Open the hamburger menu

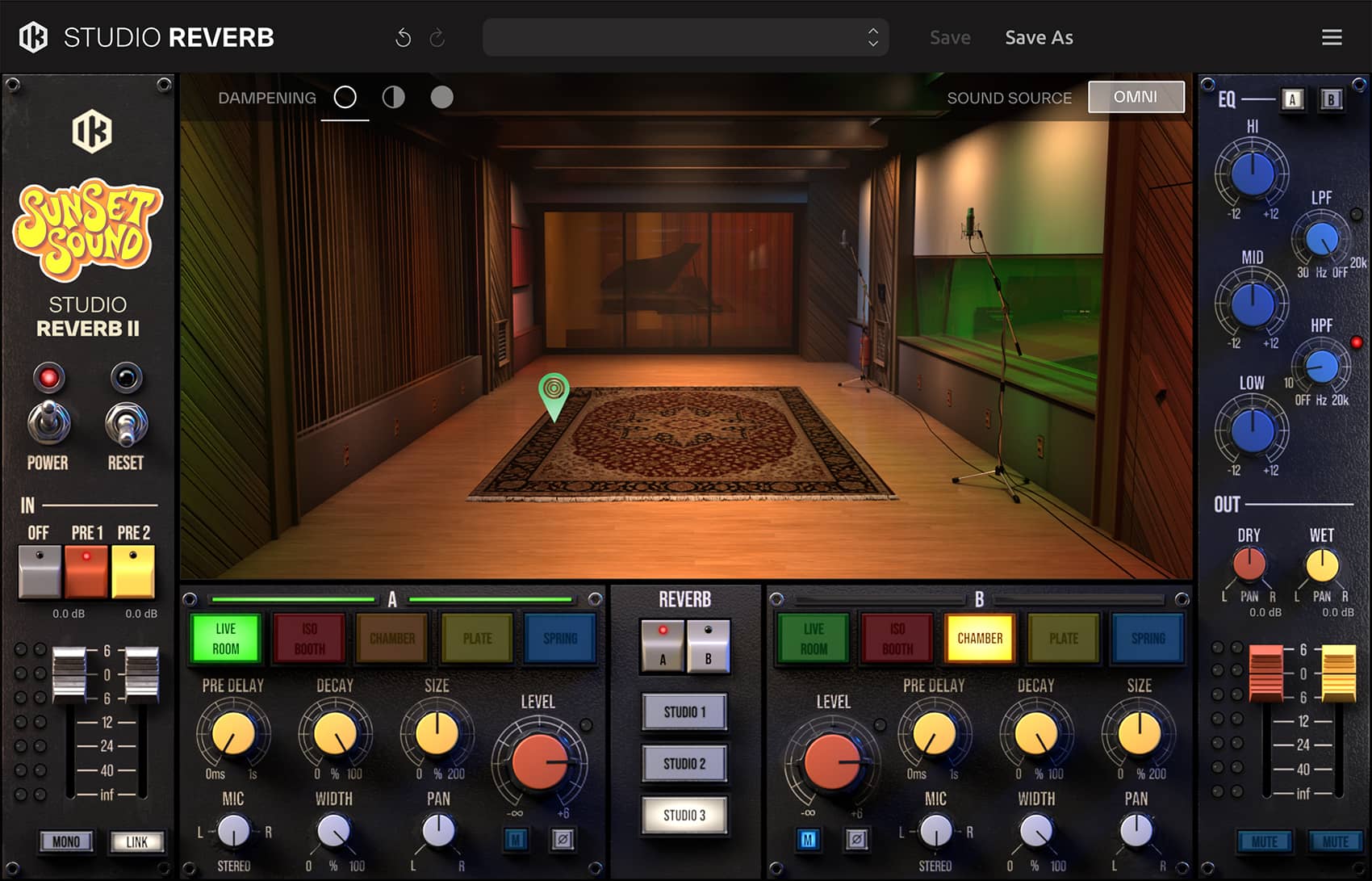tap(1332, 37)
